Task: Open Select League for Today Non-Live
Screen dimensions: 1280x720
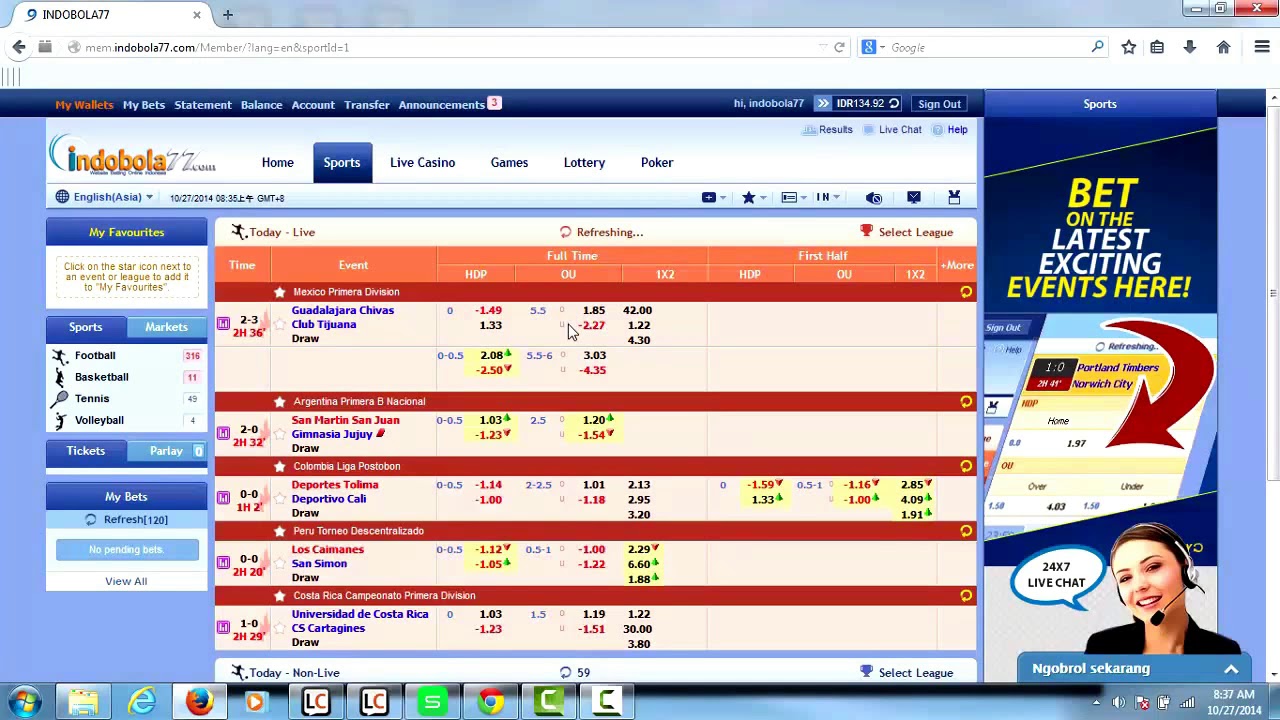Action: (x=907, y=673)
